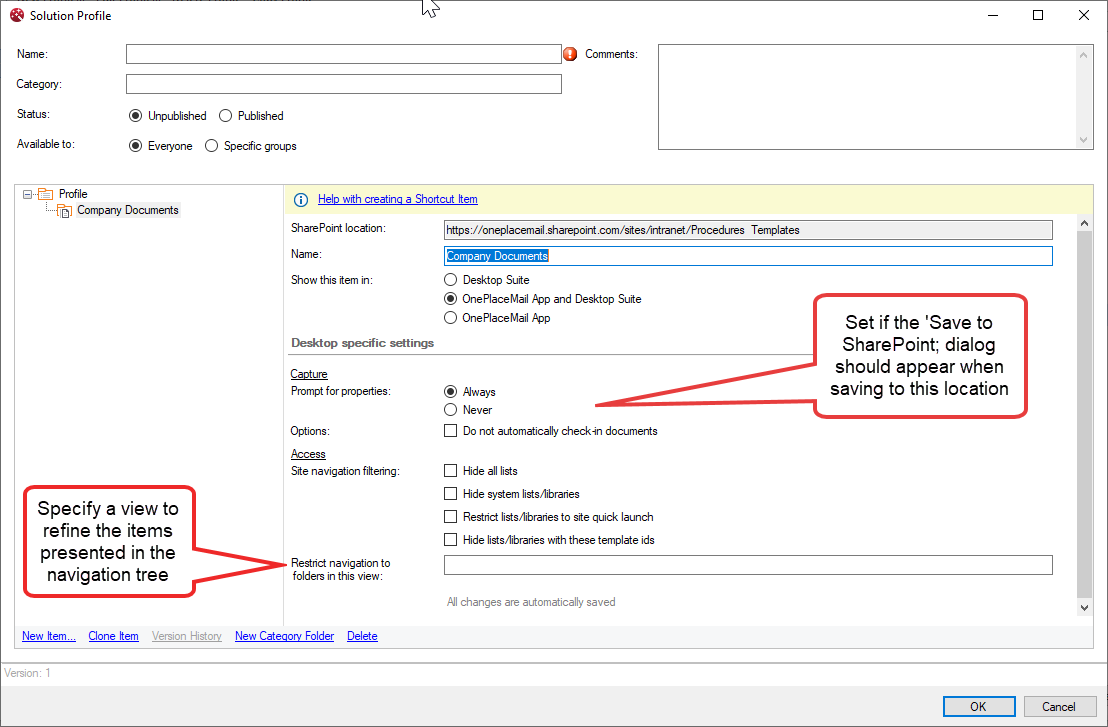Click the Profile folder icon in tree
This screenshot has width=1108, height=727.
[x=46, y=194]
